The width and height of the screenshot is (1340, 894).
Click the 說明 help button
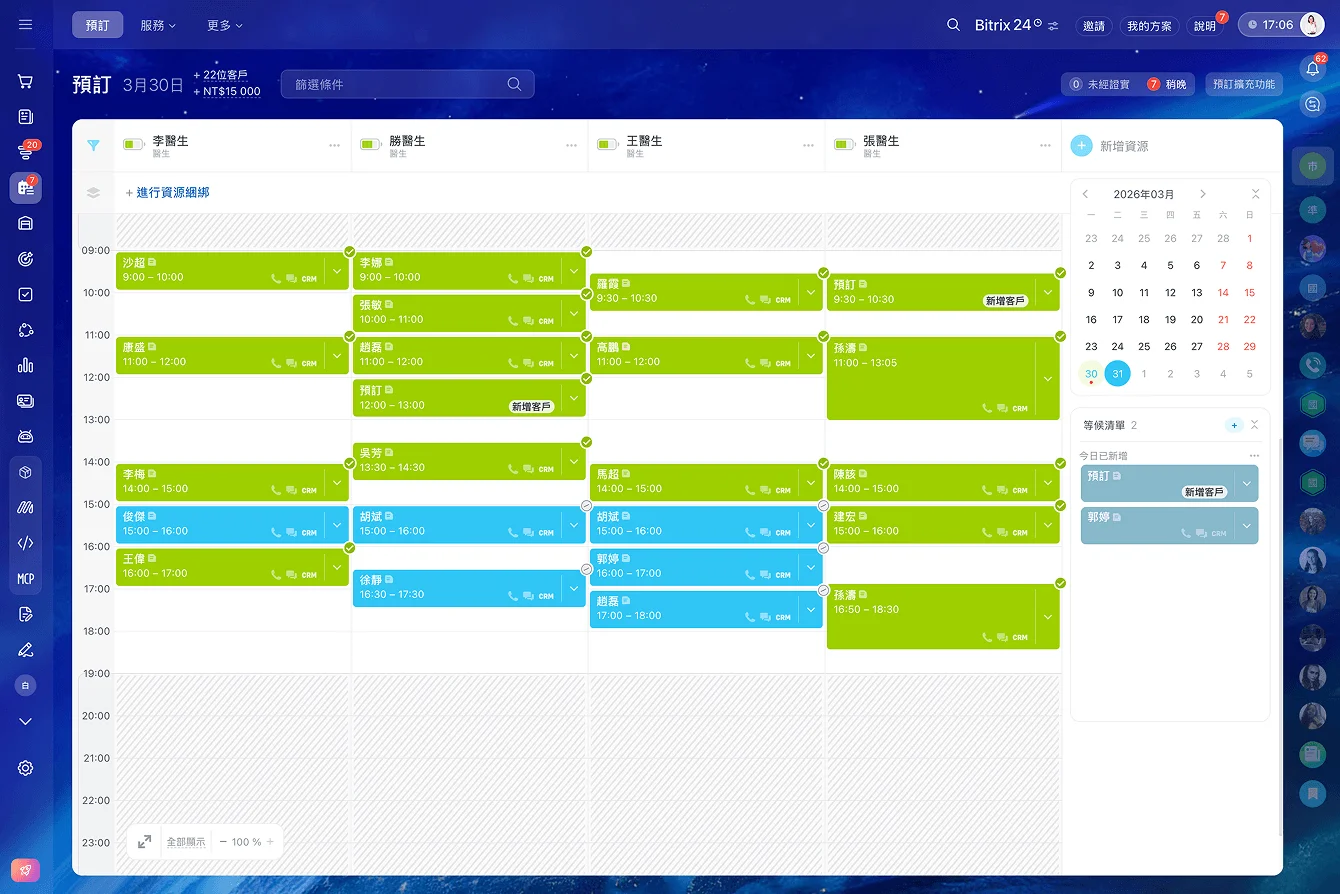(x=1205, y=26)
